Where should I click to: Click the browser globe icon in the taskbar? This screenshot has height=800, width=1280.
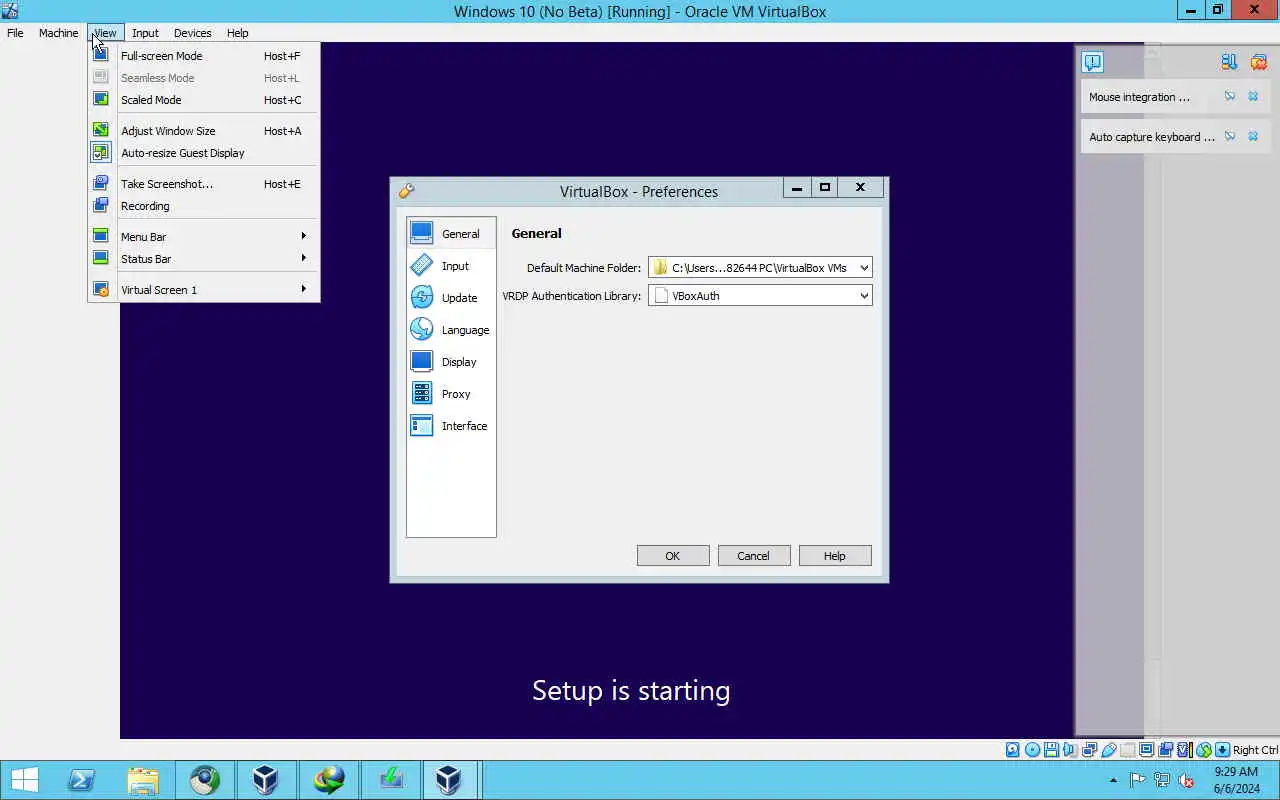[x=205, y=780]
